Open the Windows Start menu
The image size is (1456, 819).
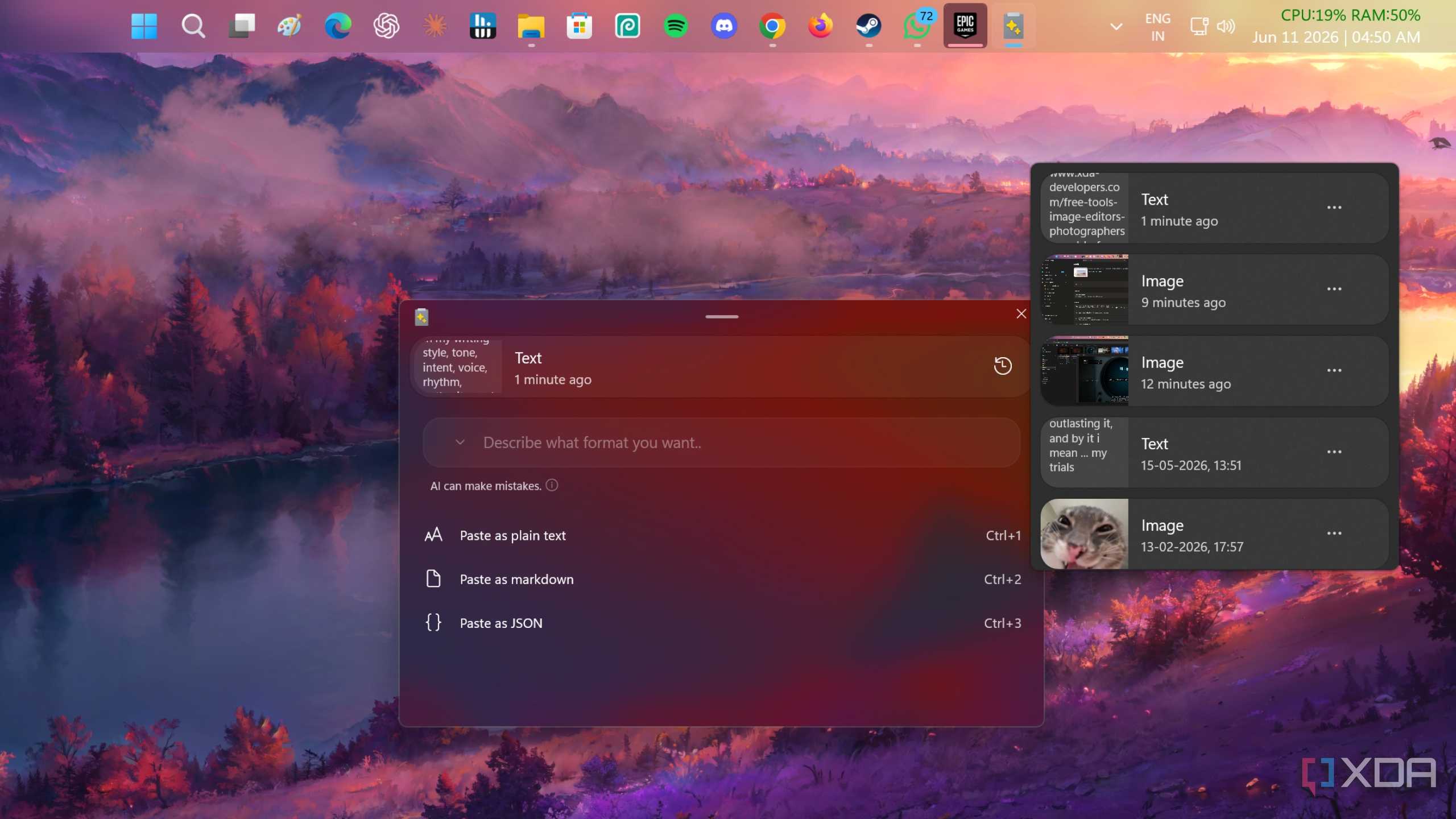click(x=144, y=26)
